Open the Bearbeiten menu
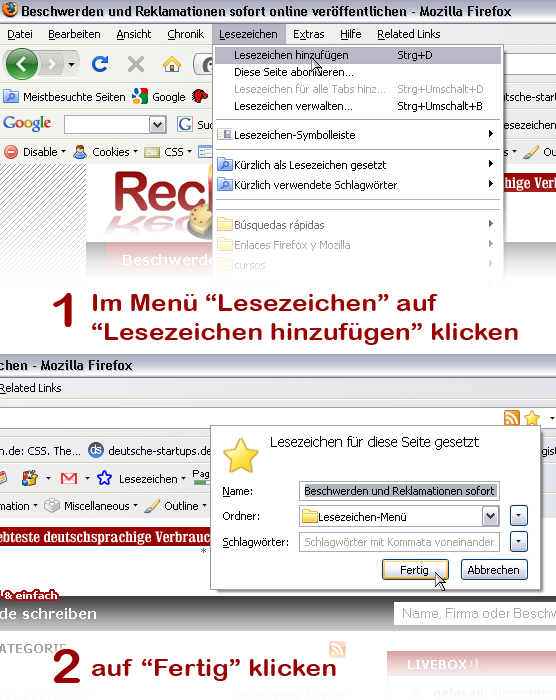556x700 pixels. point(74,34)
